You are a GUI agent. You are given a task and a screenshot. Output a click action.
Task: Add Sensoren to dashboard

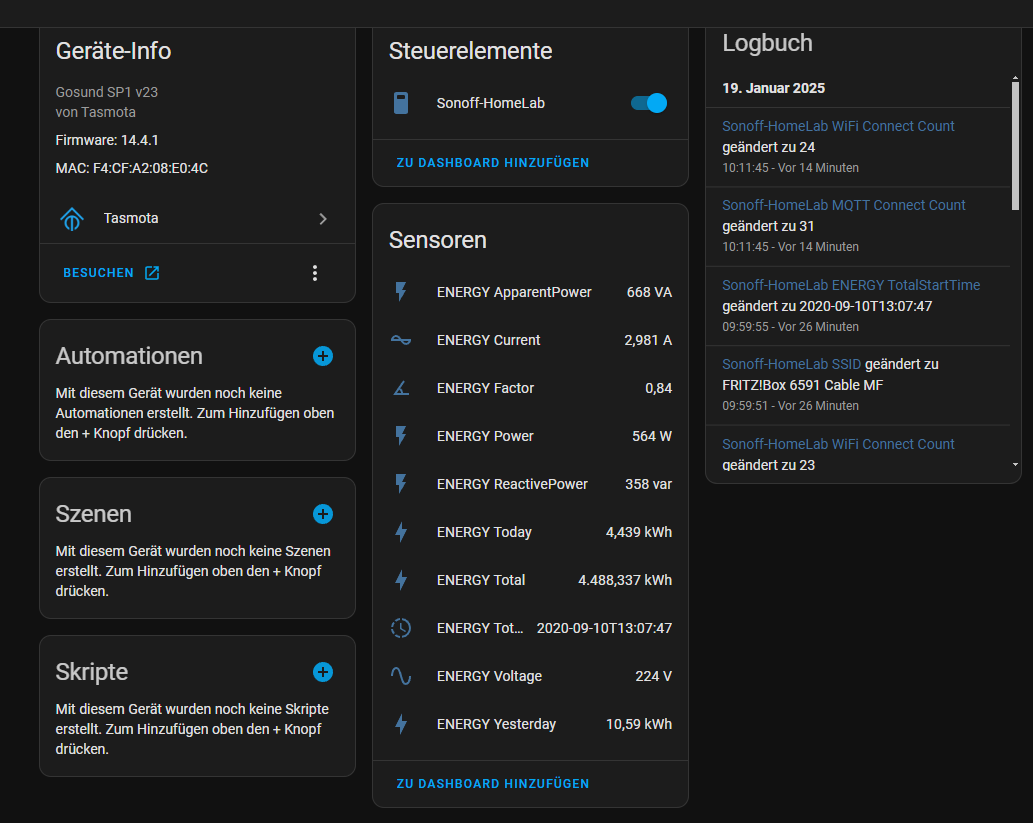pyautogui.click(x=493, y=784)
